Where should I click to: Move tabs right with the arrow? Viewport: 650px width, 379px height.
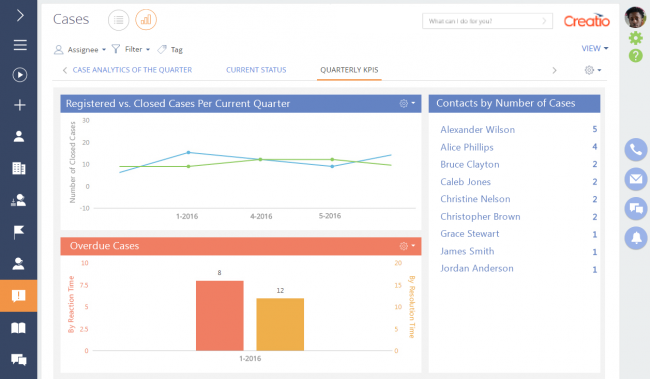coord(554,70)
